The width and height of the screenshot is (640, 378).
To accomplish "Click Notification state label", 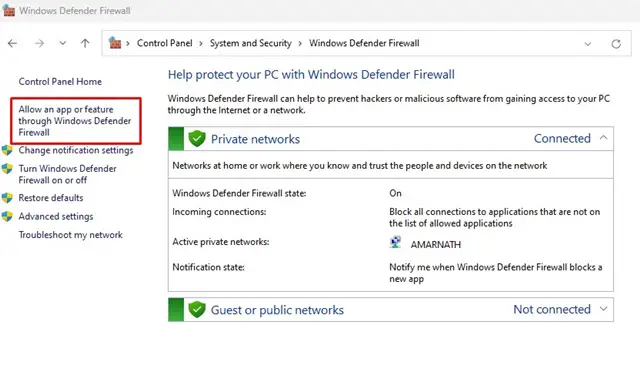I will pos(208,267).
